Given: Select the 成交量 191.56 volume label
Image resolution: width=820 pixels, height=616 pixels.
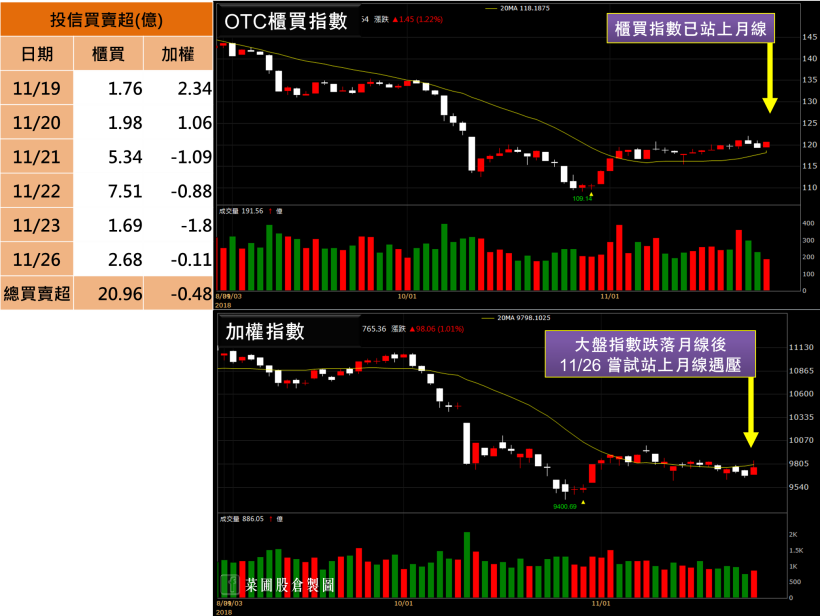Looking at the screenshot, I should click(241, 211).
